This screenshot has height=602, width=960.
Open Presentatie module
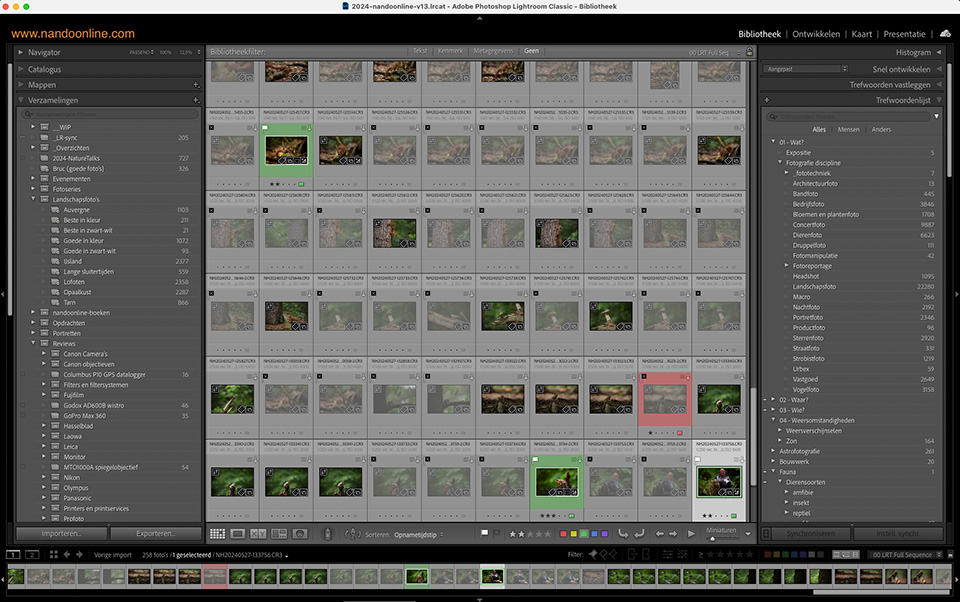[904, 34]
